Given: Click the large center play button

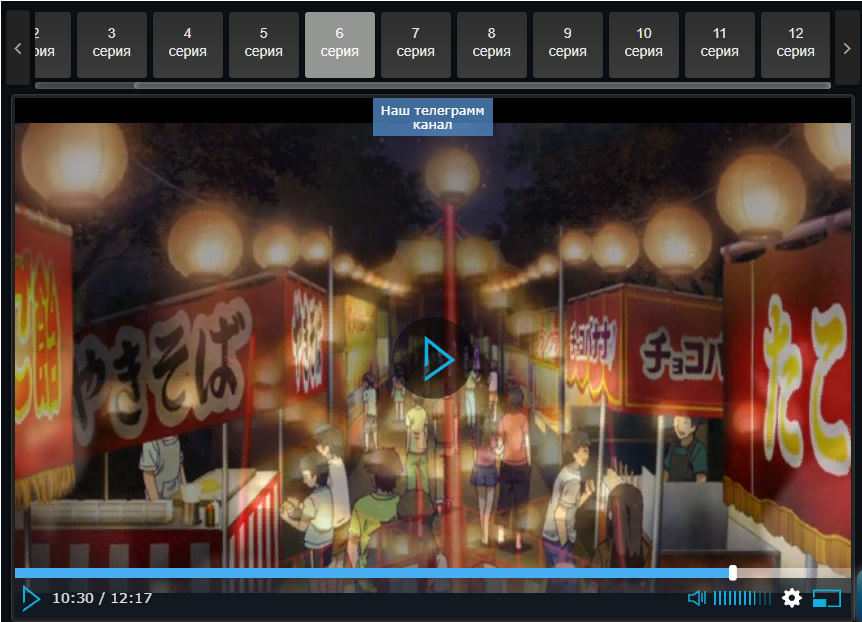Looking at the screenshot, I should [x=432, y=358].
